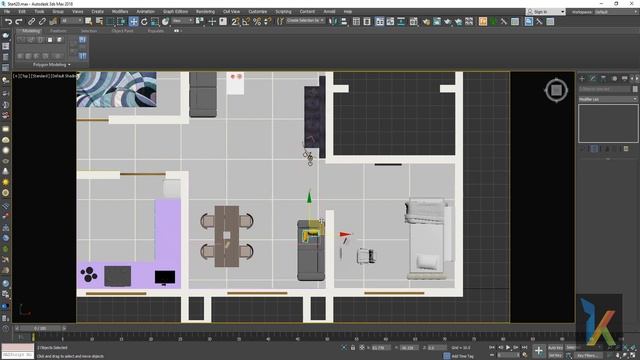Click the Create tab plus icon in command panel

click(x=582, y=78)
